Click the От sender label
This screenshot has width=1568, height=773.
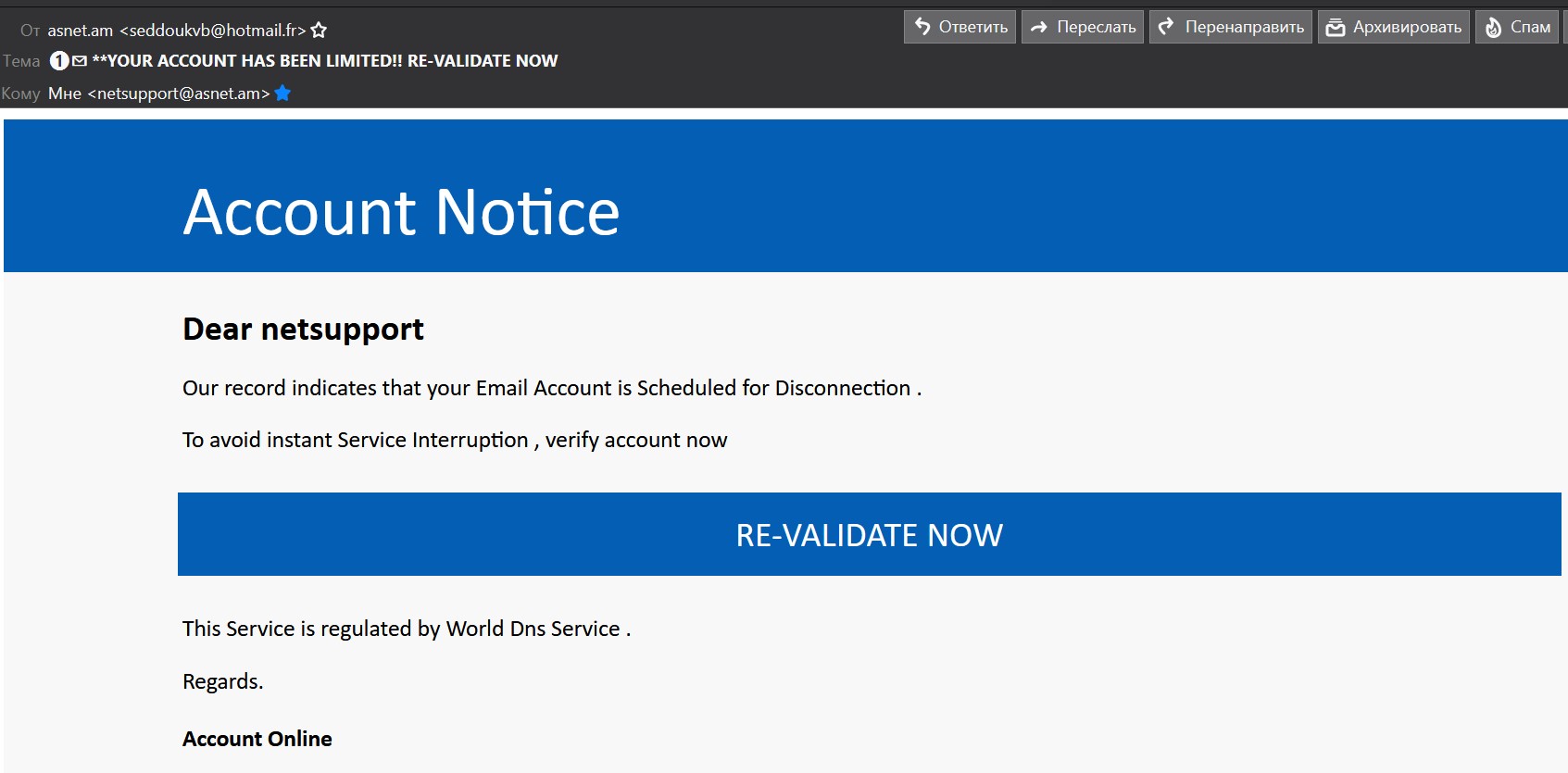[30, 31]
